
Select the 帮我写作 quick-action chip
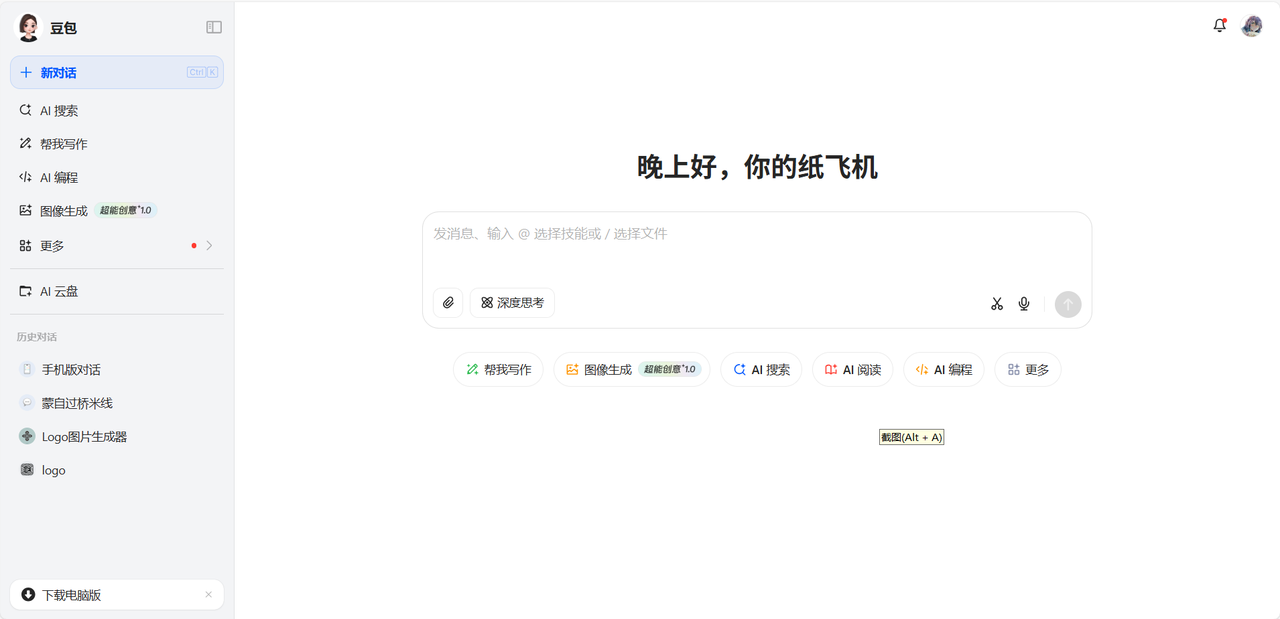point(498,370)
